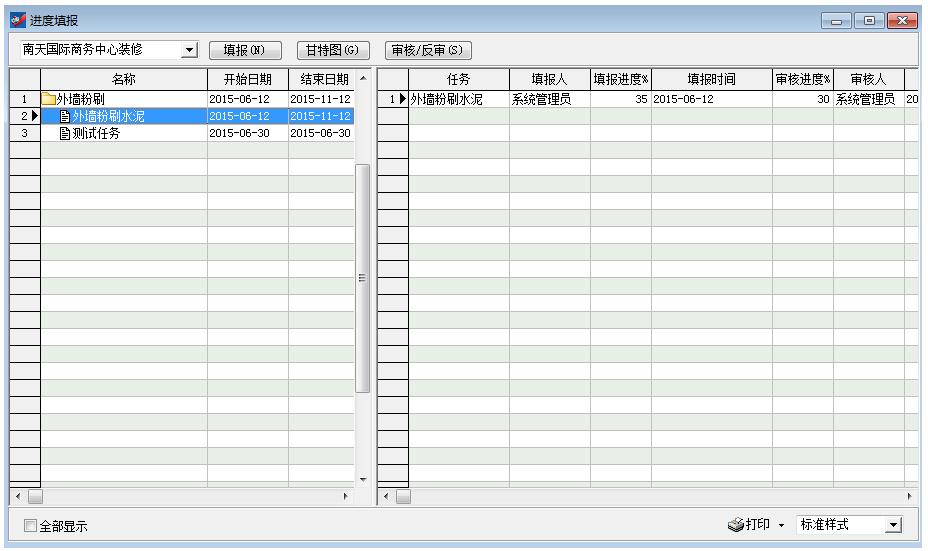Select the 测试任务 row in task tree
Image resolution: width=928 pixels, height=551 pixels.
click(96, 134)
